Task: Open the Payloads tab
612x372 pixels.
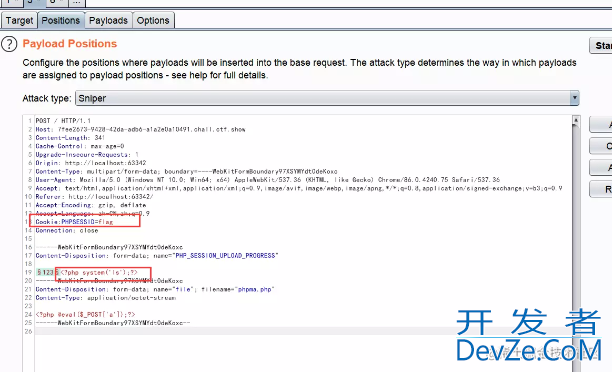Action: [108, 20]
